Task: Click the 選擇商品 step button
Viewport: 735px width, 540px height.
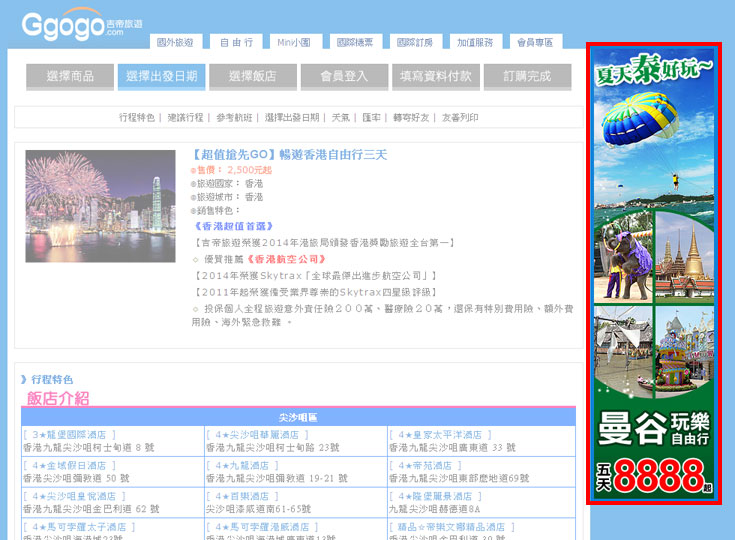Action: [69, 76]
